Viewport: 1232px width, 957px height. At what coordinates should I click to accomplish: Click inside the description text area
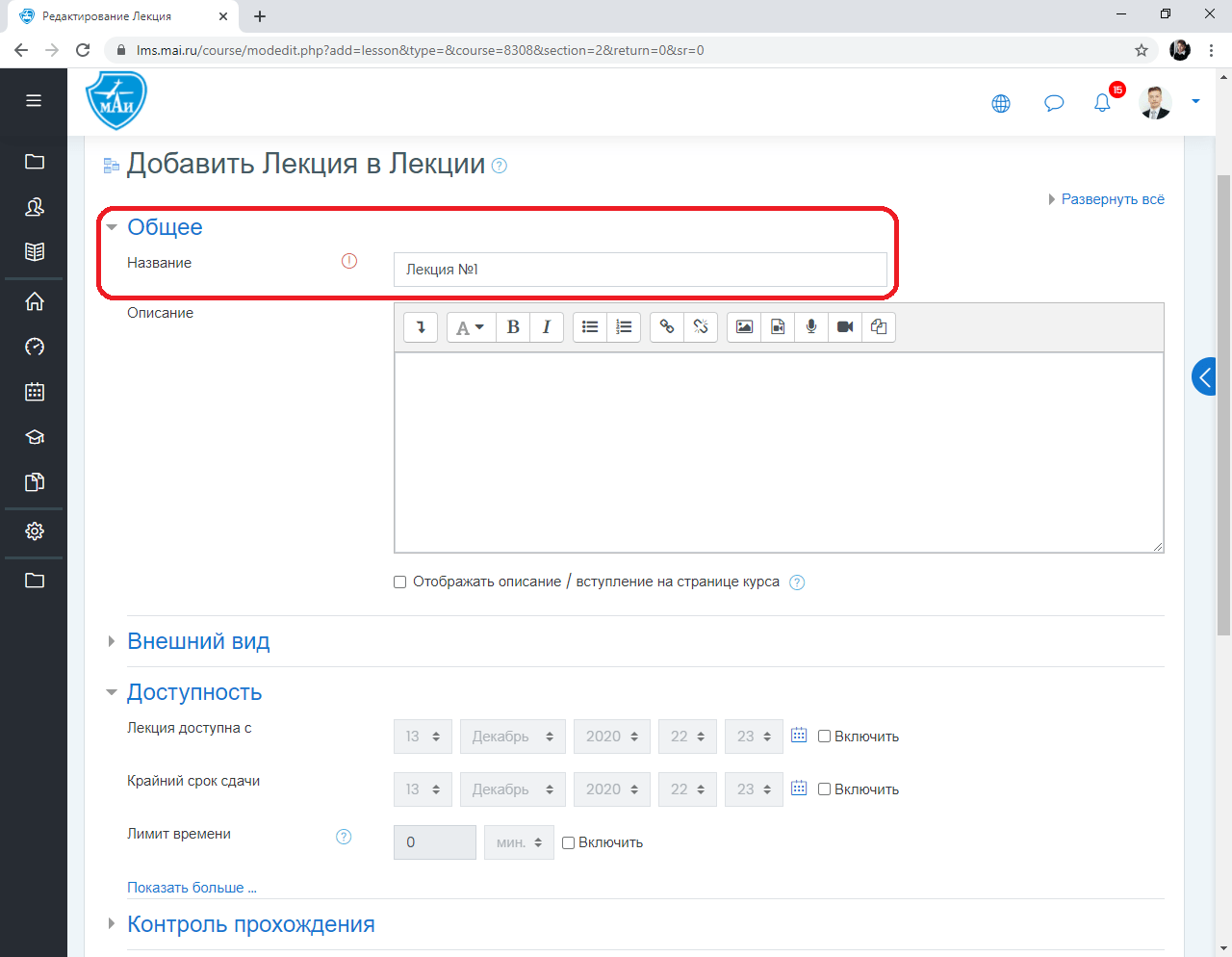[x=779, y=453]
